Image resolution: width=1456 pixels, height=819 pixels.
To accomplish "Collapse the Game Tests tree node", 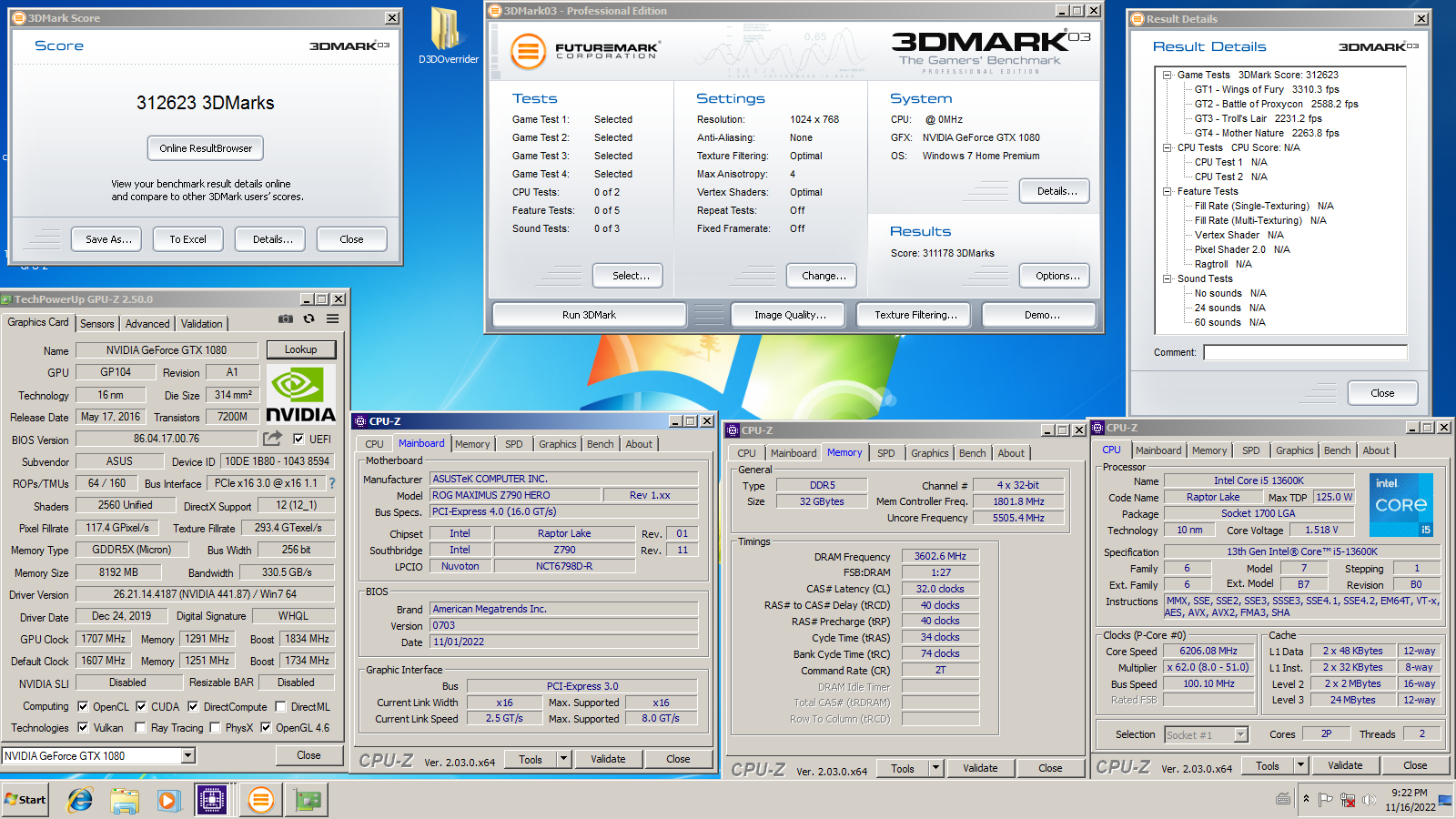I will [1167, 75].
